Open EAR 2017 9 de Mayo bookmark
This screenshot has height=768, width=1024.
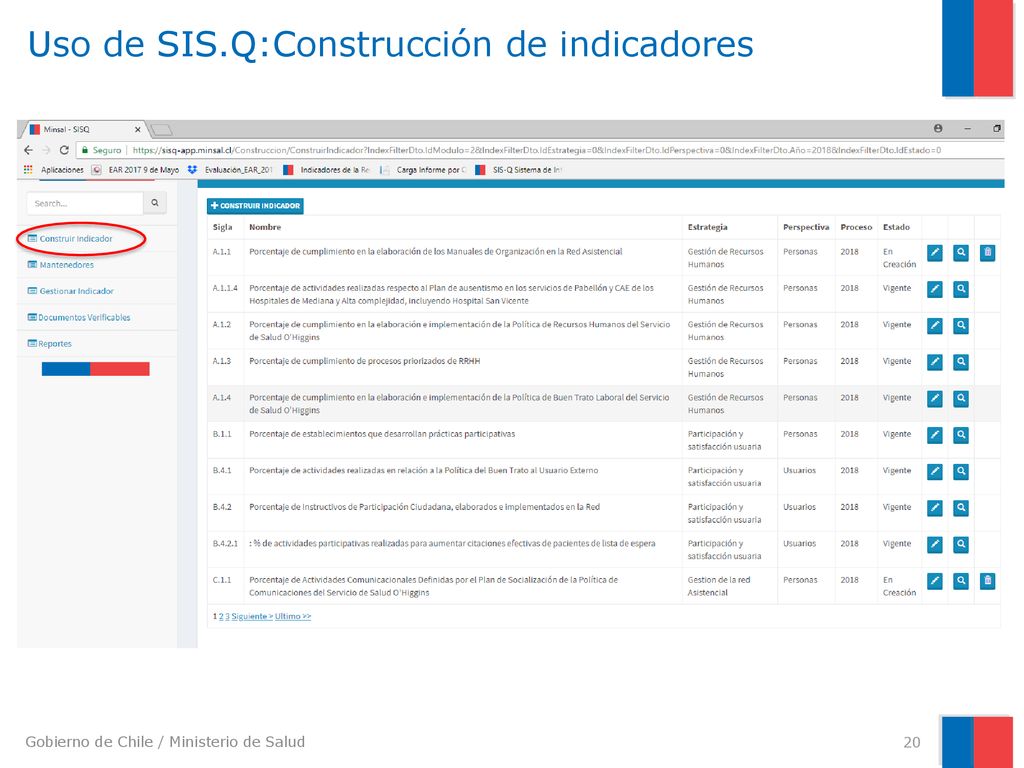(x=135, y=170)
